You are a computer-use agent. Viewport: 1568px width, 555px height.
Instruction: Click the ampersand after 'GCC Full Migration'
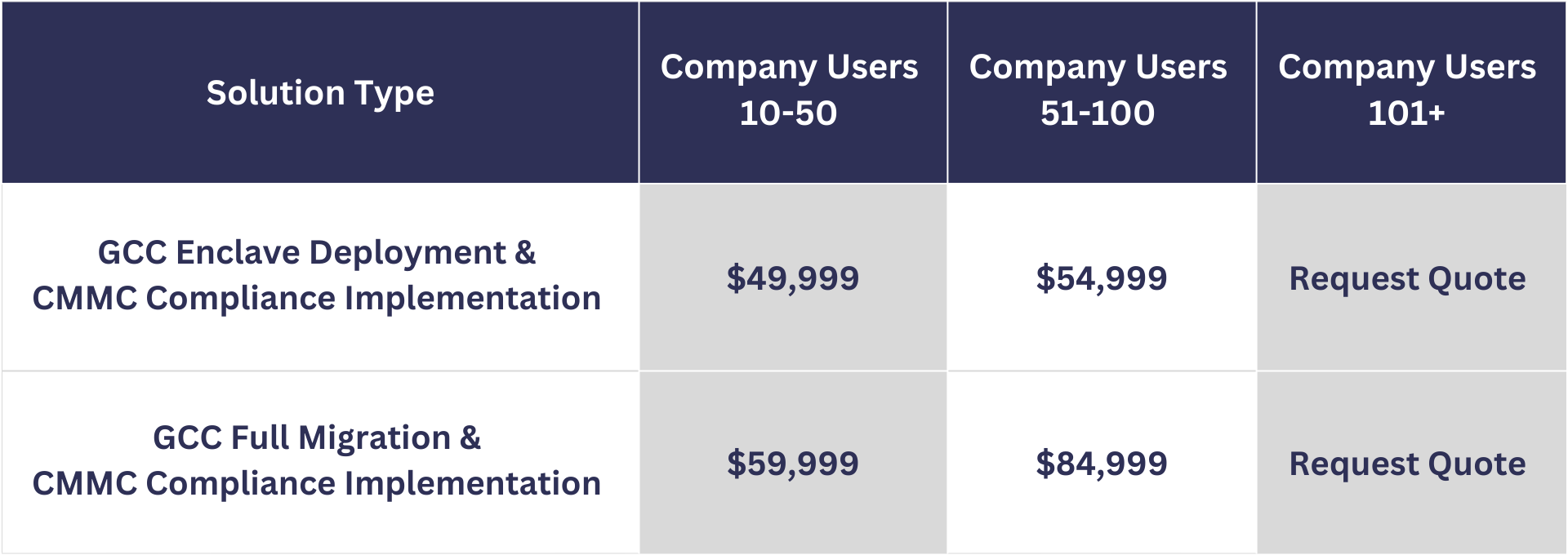(470, 438)
